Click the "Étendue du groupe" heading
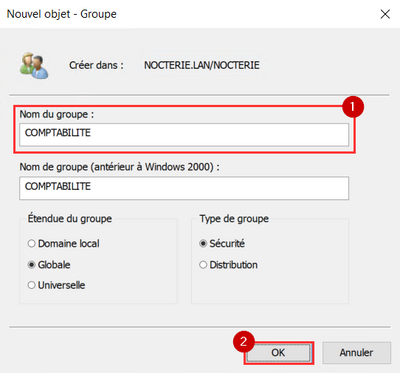Image resolution: width=400 pixels, height=373 pixels. point(70,219)
